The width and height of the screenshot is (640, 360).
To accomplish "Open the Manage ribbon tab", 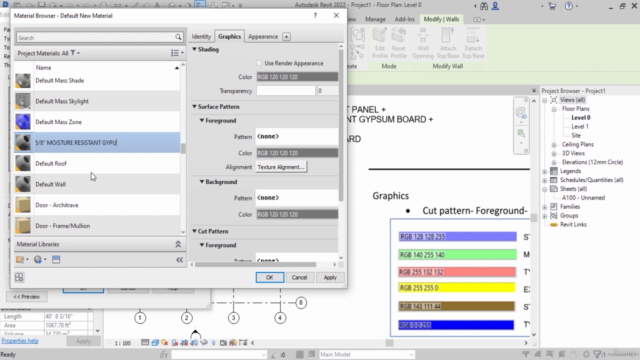I will 376,19.
